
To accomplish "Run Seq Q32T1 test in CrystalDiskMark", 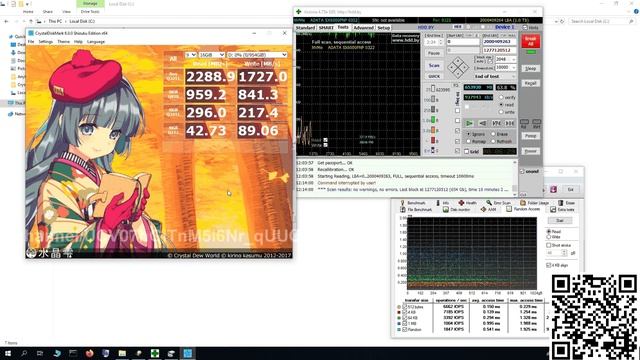I will point(173,76).
